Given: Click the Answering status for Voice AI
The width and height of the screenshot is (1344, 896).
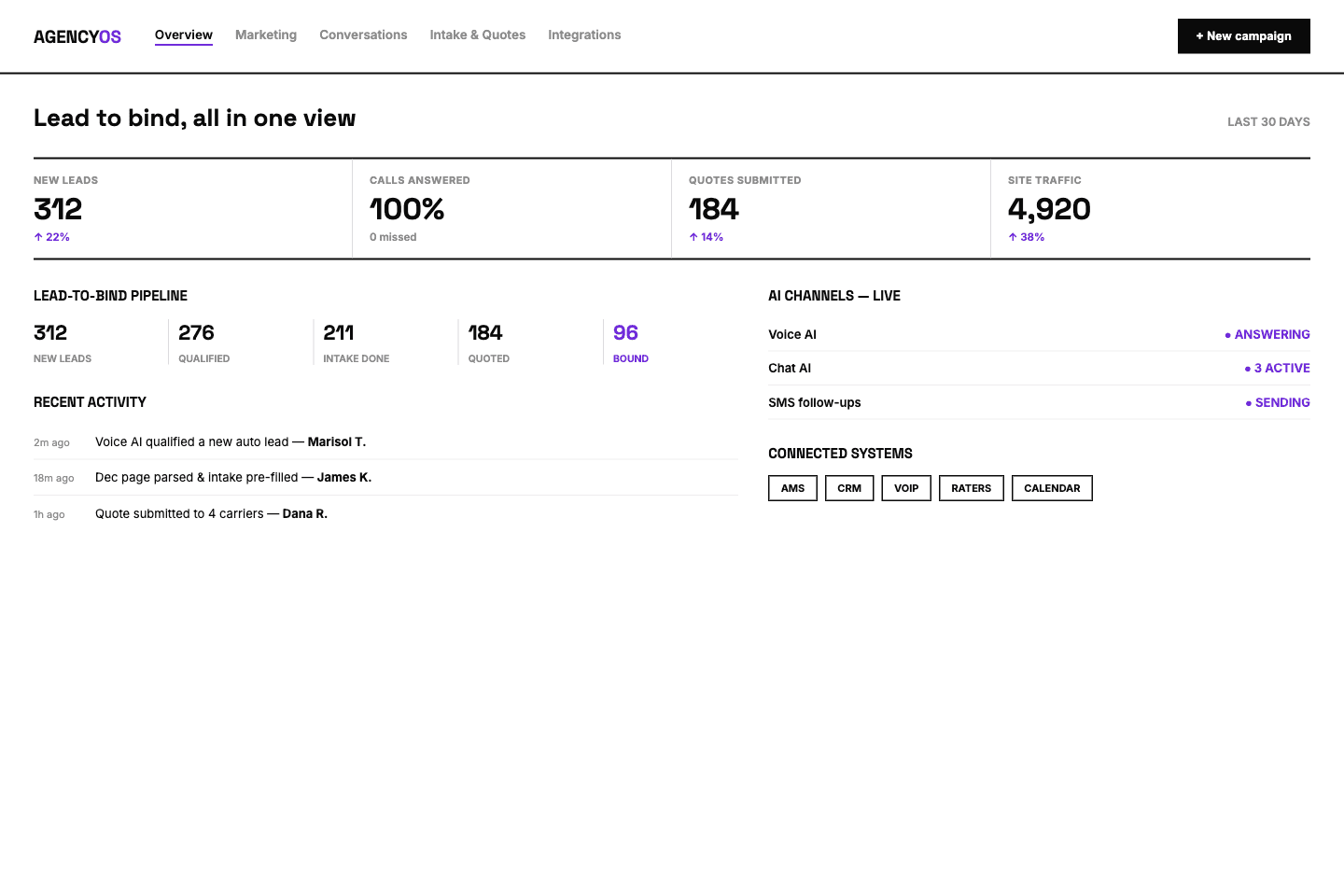Looking at the screenshot, I should coord(1267,334).
